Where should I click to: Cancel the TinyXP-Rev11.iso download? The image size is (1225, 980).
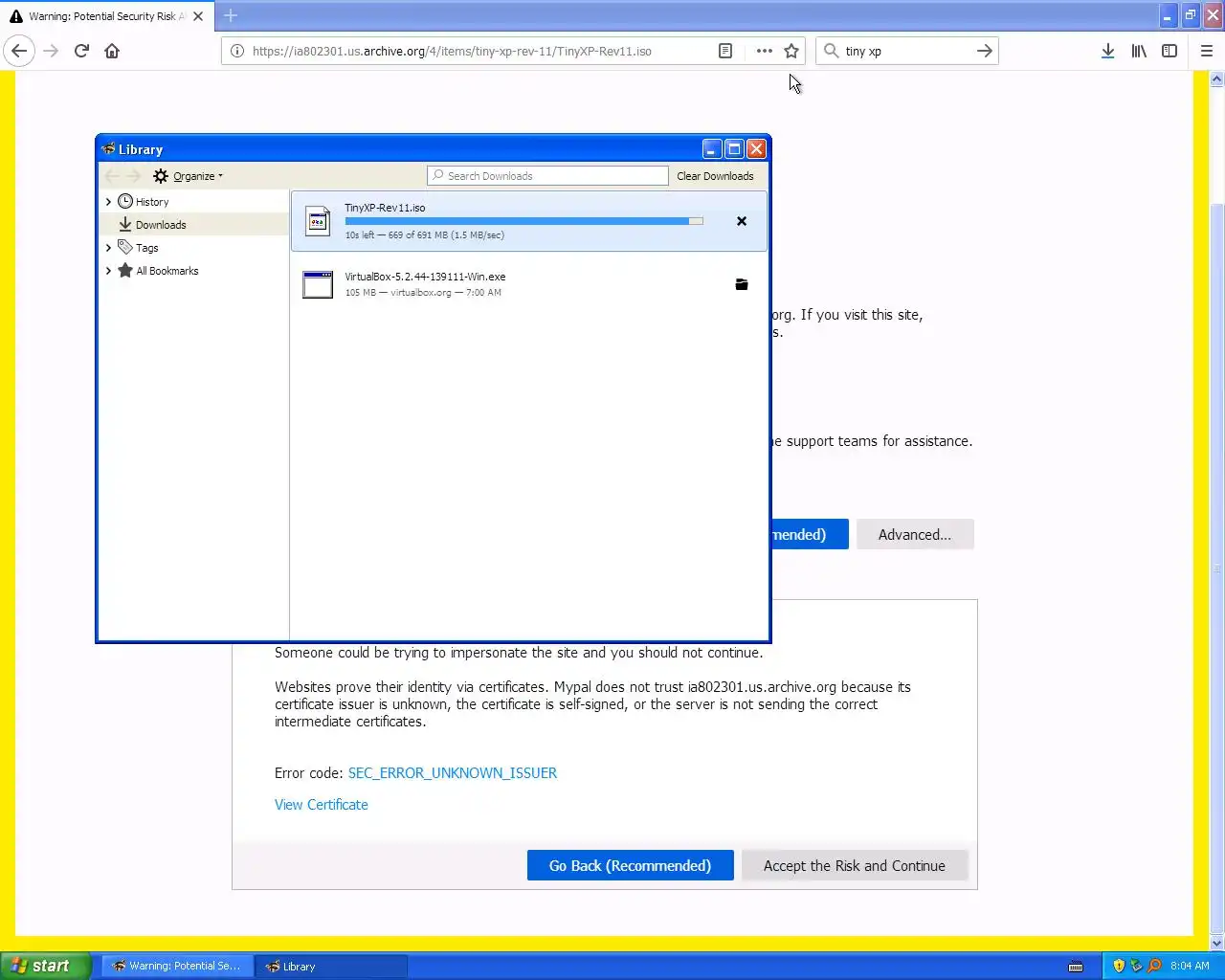(x=742, y=221)
